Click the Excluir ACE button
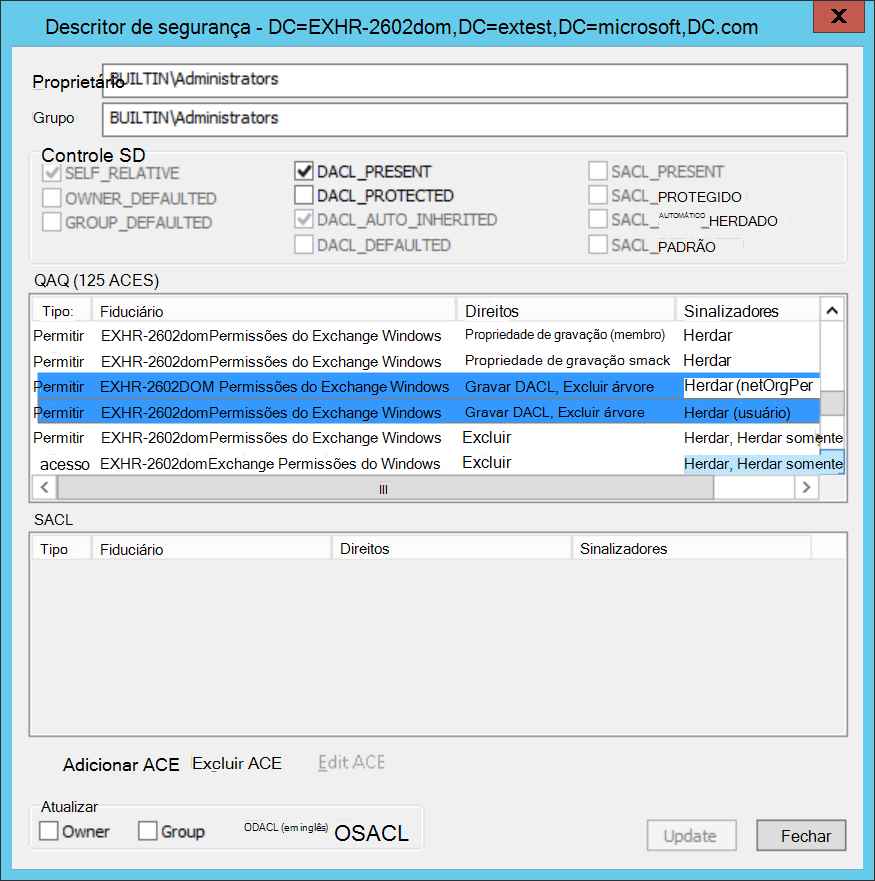Viewport: 875px width, 881px height. [237, 763]
